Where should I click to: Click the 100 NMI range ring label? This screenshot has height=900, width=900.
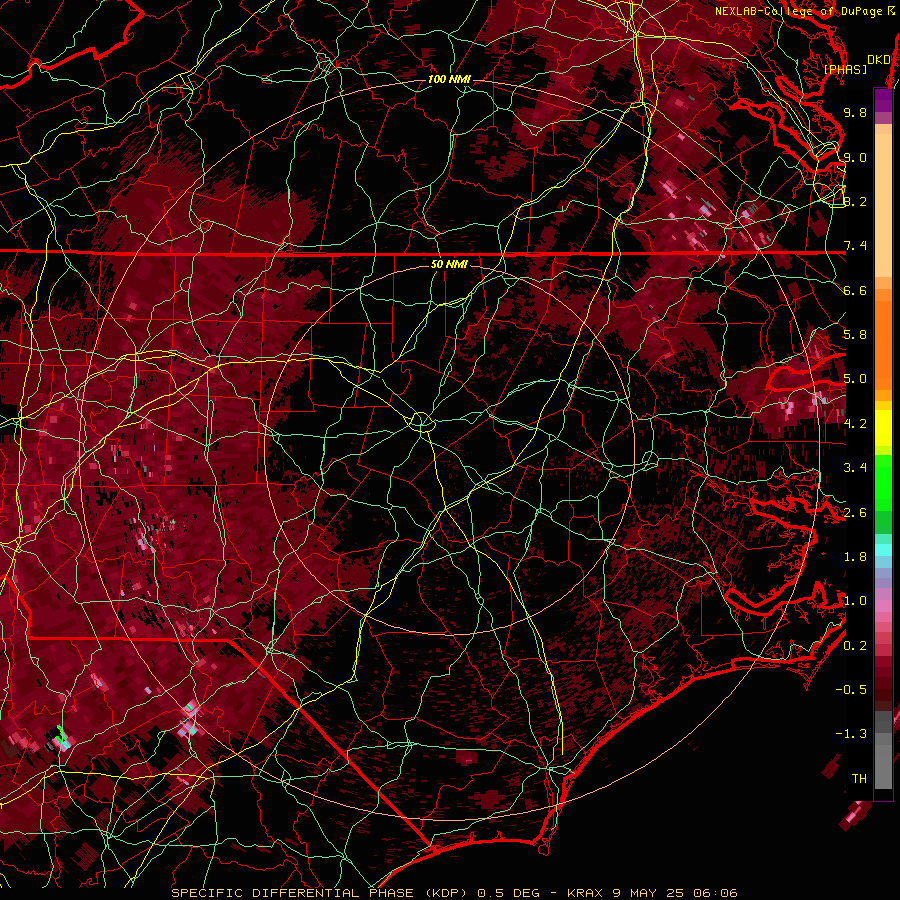[449, 79]
